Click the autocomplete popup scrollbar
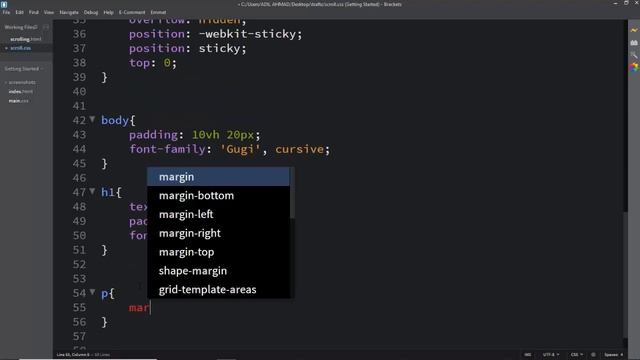The height and width of the screenshot is (360, 640). tap(292, 193)
